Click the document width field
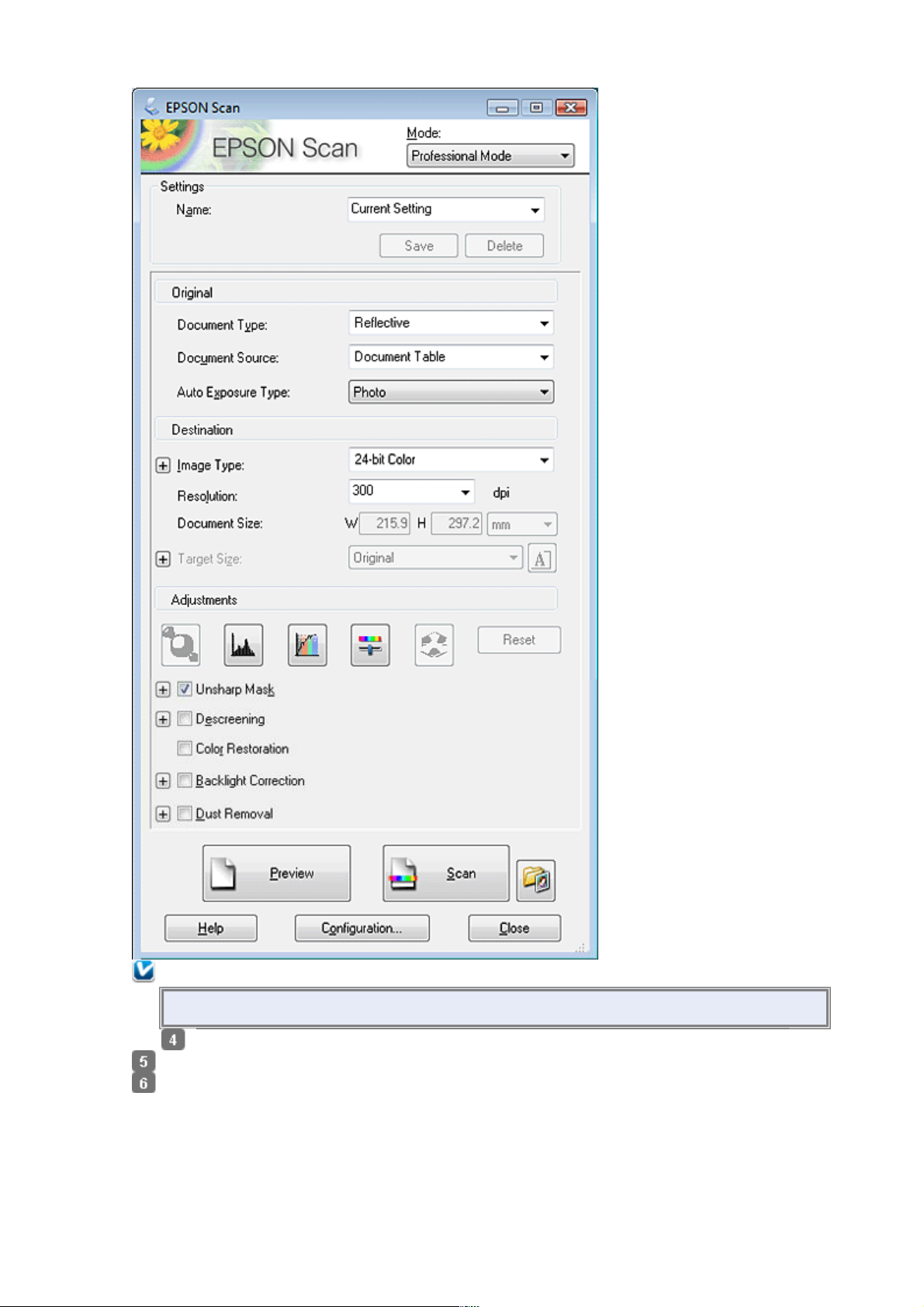This screenshot has height=1307, width=924. click(384, 524)
